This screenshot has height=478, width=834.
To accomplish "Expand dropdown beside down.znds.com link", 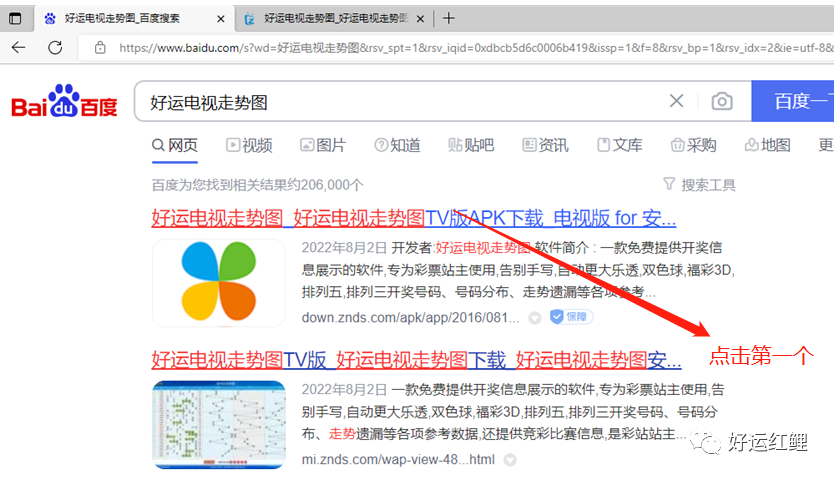I will (535, 318).
